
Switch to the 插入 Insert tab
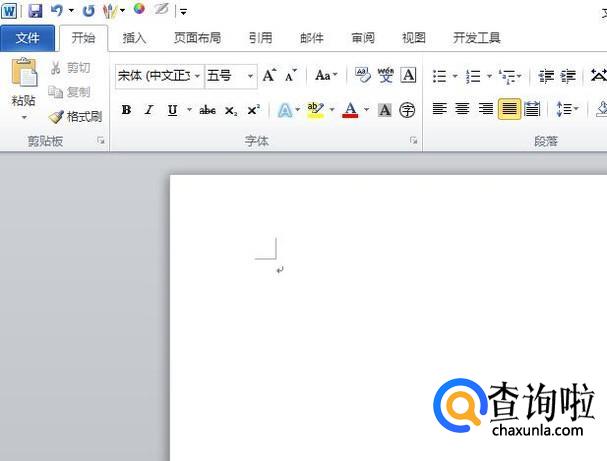click(134, 38)
